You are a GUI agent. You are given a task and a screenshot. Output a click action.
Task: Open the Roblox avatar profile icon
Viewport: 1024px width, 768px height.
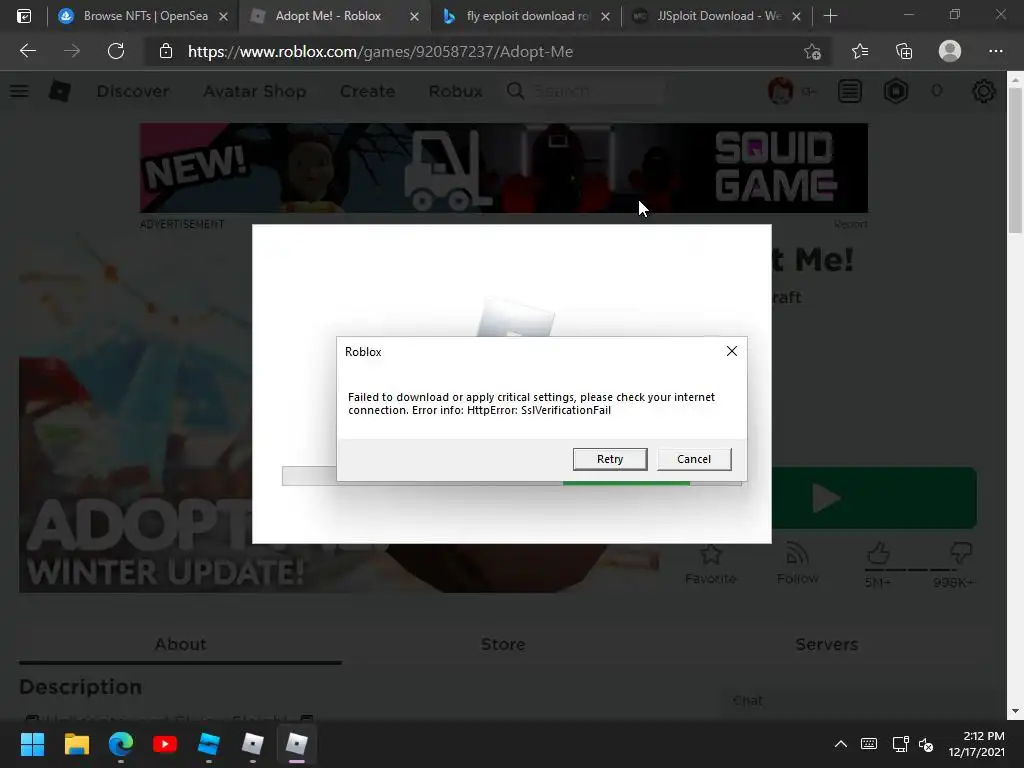point(781,91)
